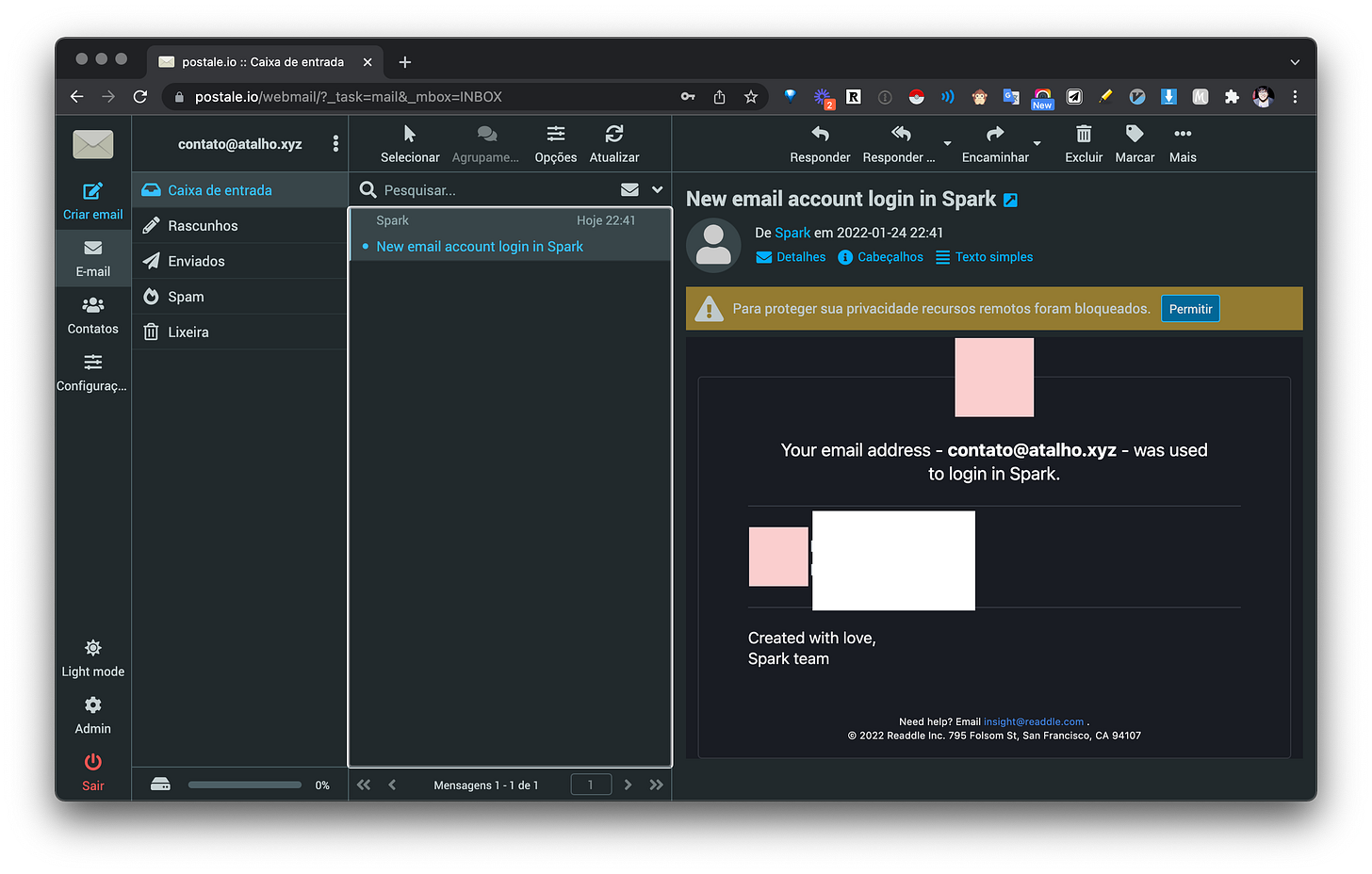1372x874 pixels.
Task: Click the sender avatar image
Action: [713, 244]
